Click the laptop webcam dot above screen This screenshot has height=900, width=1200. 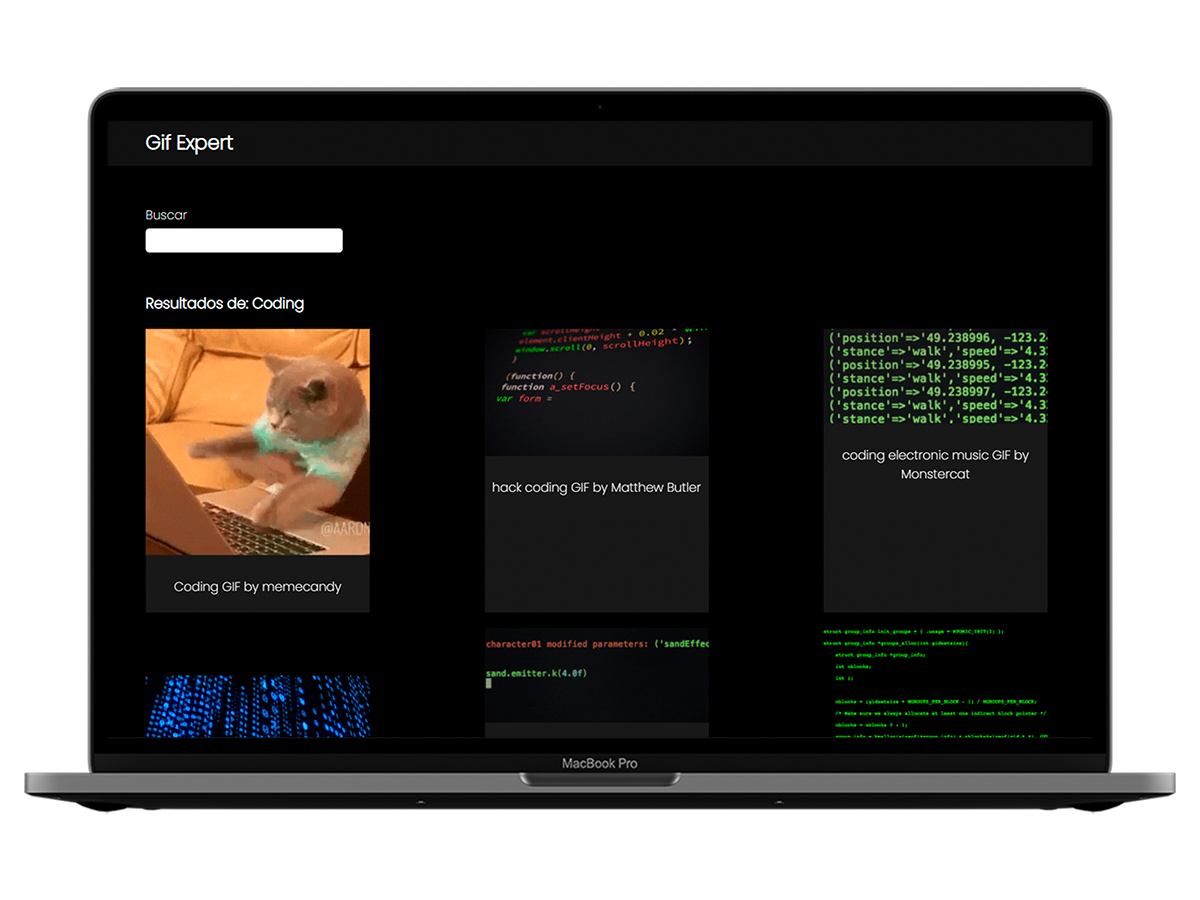click(x=600, y=106)
